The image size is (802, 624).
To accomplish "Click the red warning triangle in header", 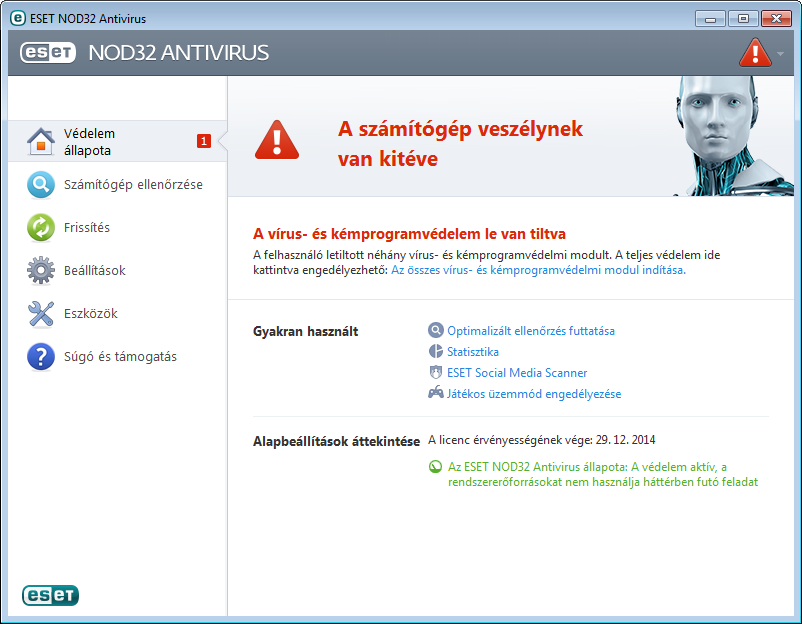I will point(755,52).
